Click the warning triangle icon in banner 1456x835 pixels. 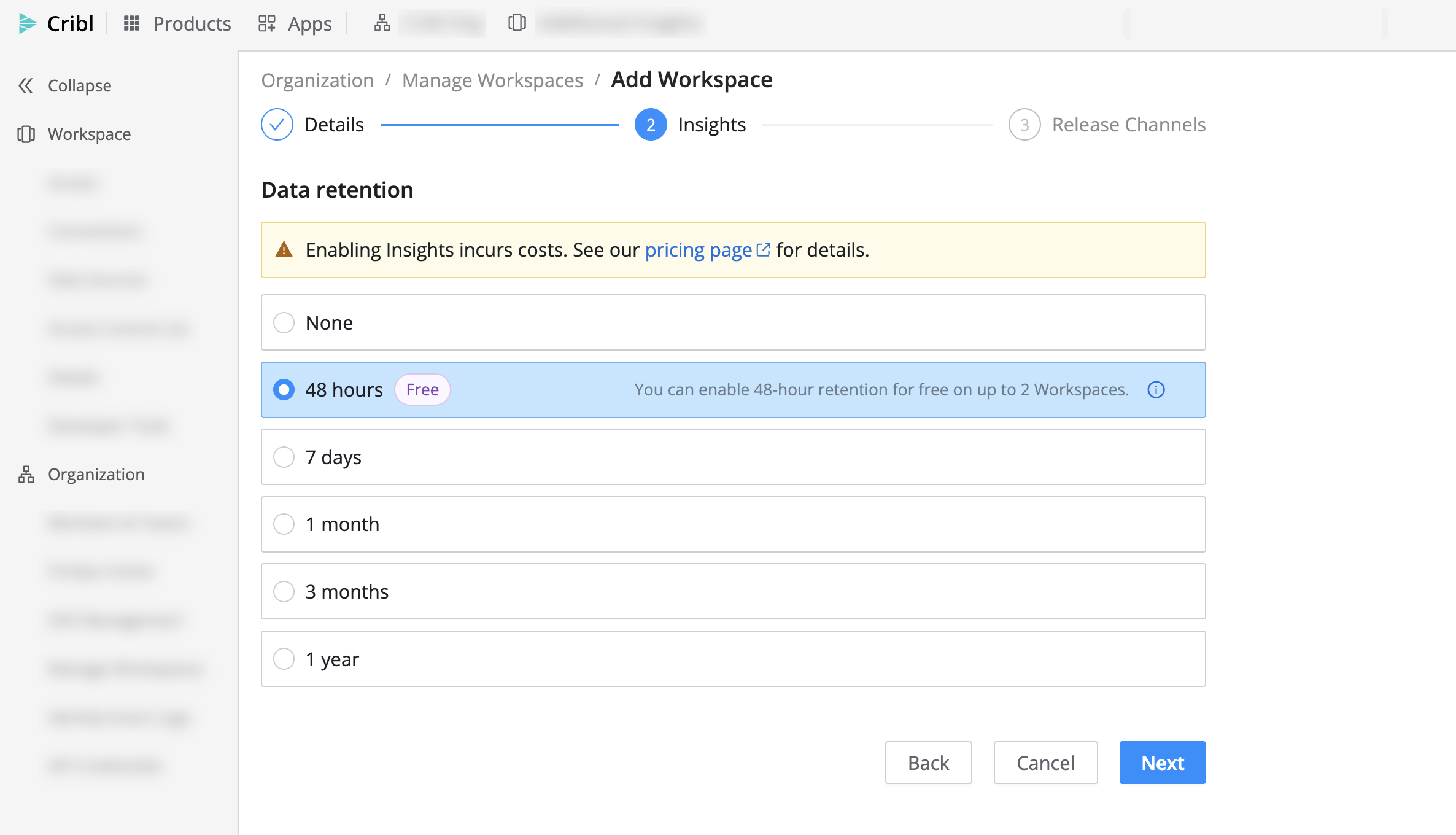tap(284, 249)
